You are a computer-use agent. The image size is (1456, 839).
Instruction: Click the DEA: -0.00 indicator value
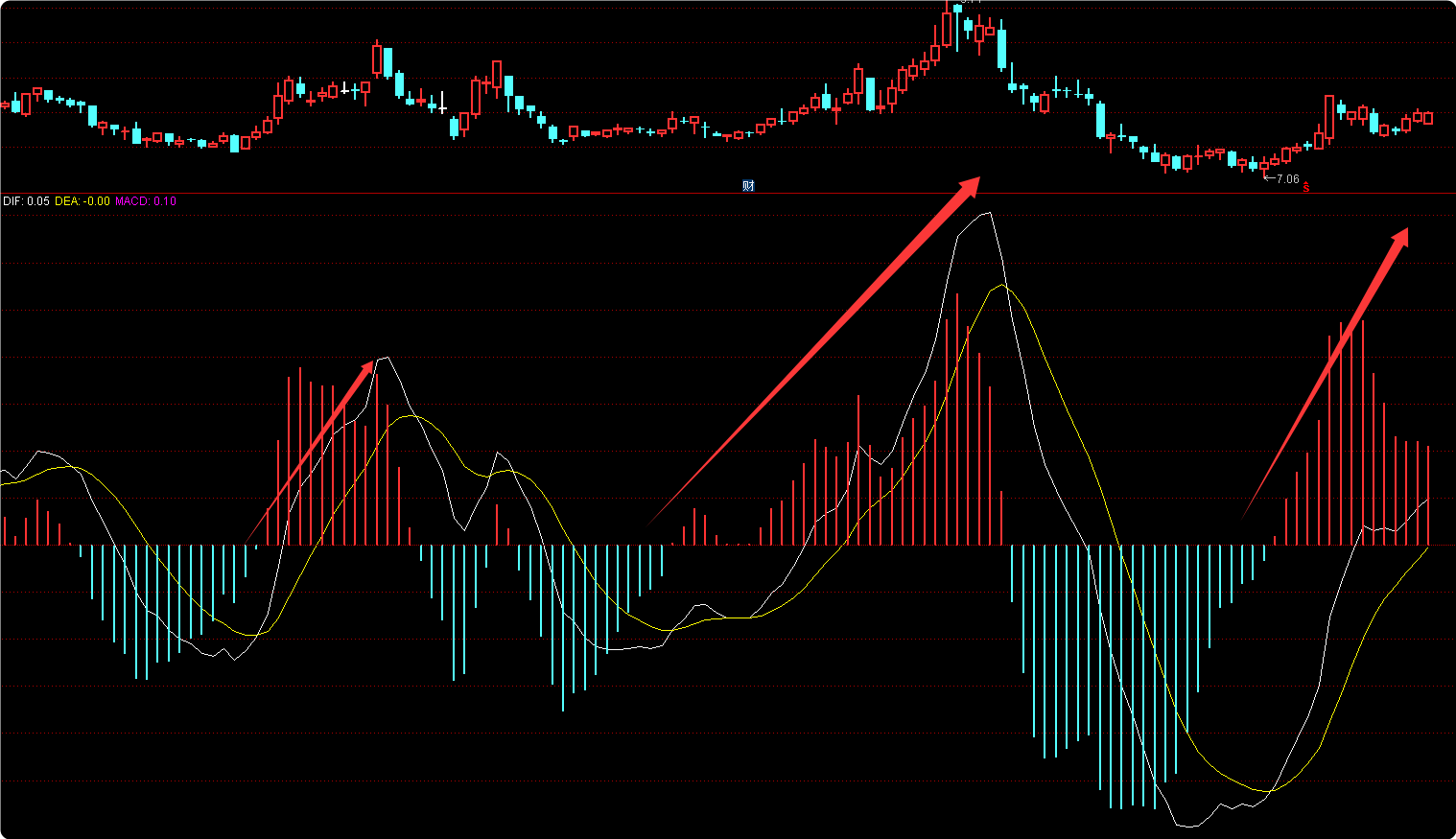[x=82, y=201]
